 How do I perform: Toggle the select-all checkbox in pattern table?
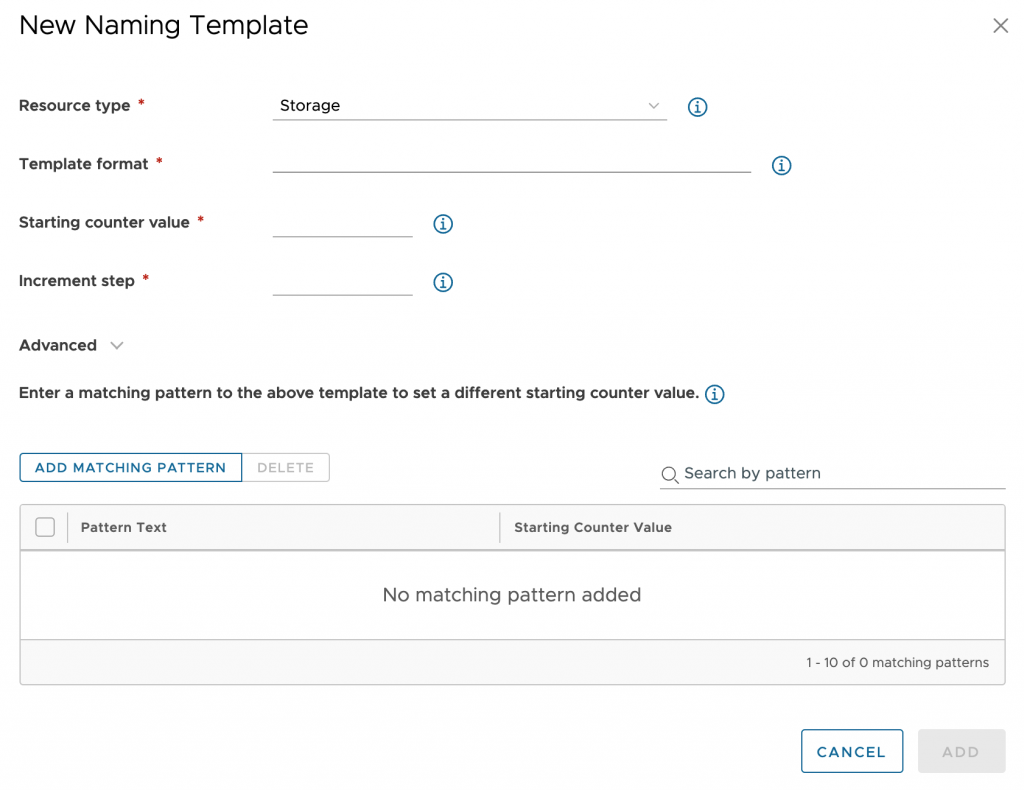click(45, 527)
